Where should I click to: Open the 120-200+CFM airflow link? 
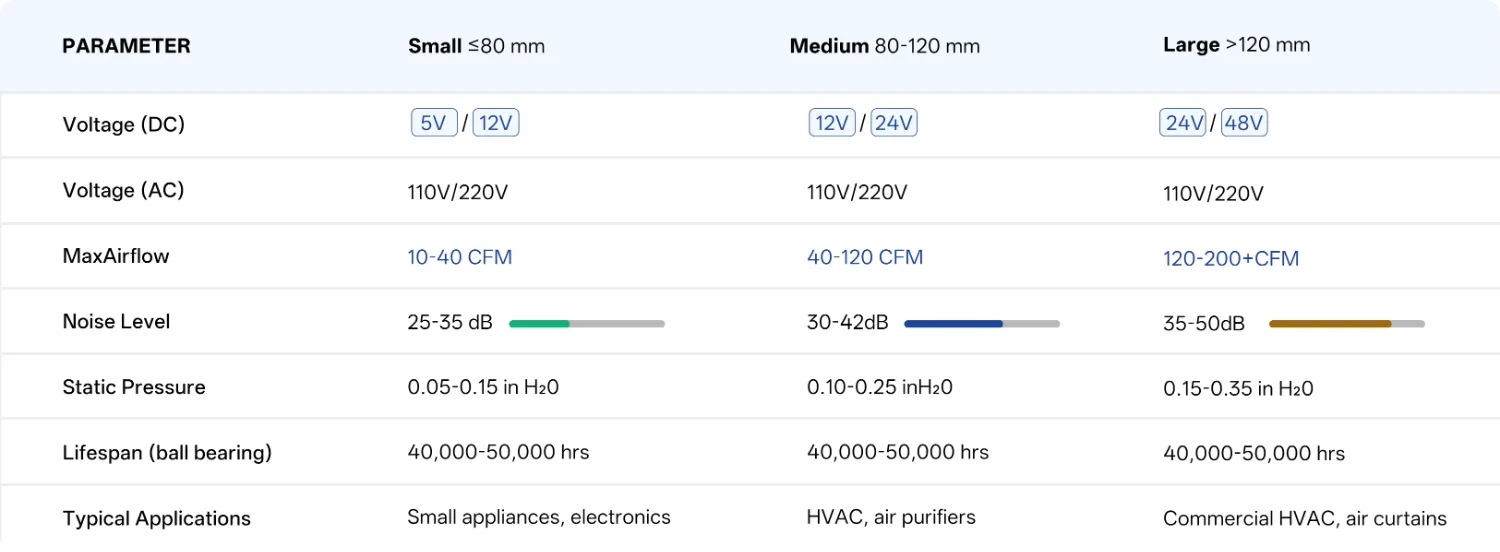(1231, 259)
